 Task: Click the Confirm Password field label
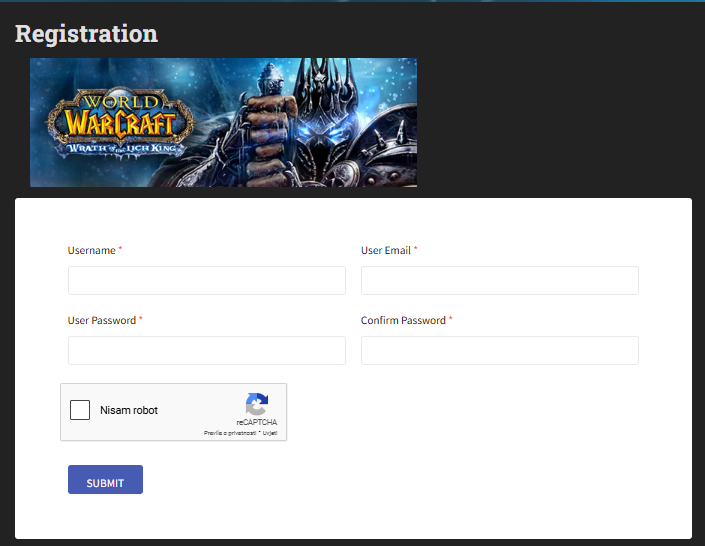[403, 321]
